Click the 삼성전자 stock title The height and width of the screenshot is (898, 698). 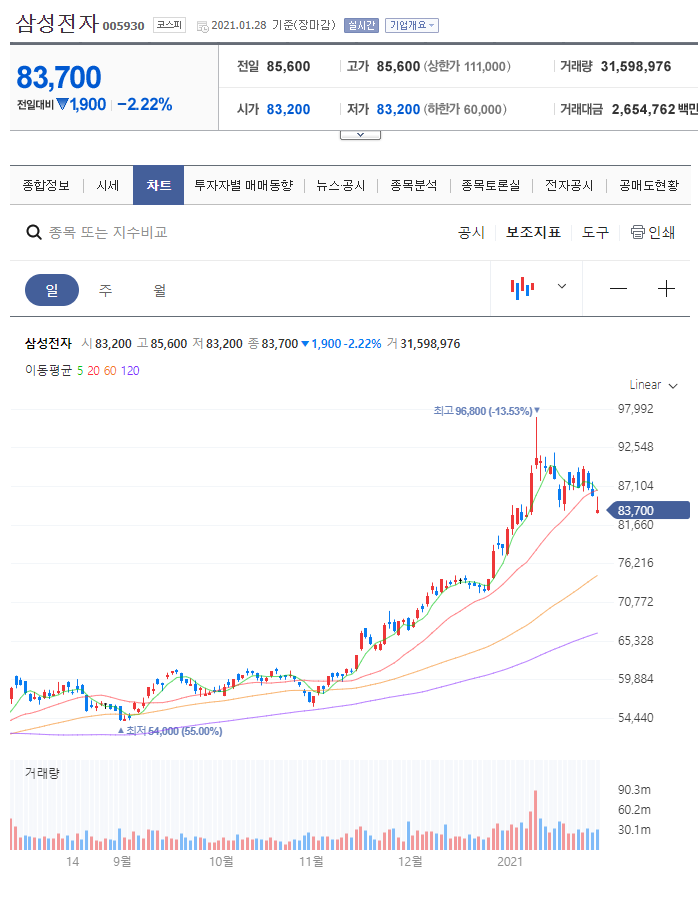point(57,23)
